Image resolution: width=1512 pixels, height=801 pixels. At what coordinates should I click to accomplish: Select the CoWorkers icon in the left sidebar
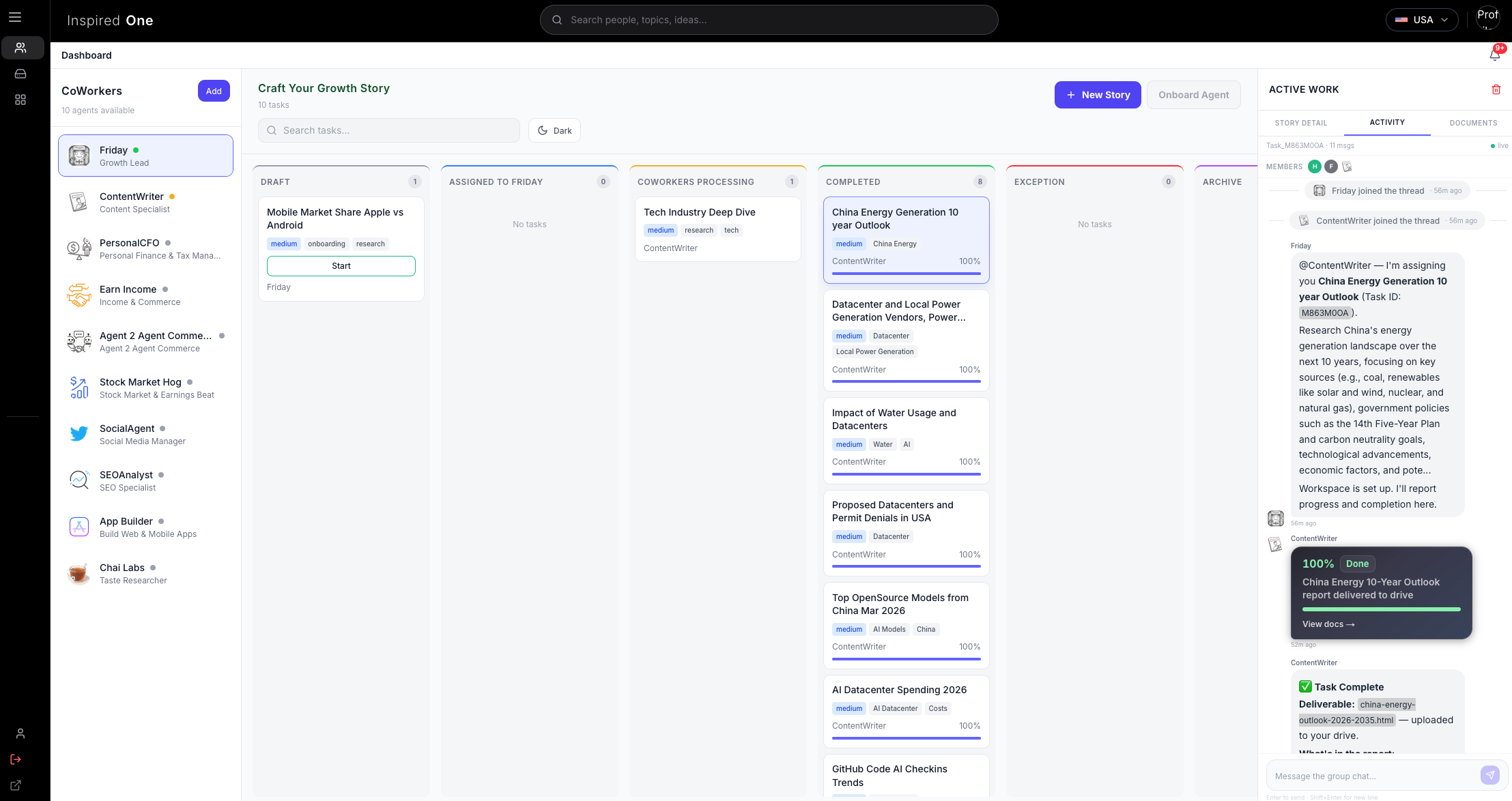[x=23, y=48]
